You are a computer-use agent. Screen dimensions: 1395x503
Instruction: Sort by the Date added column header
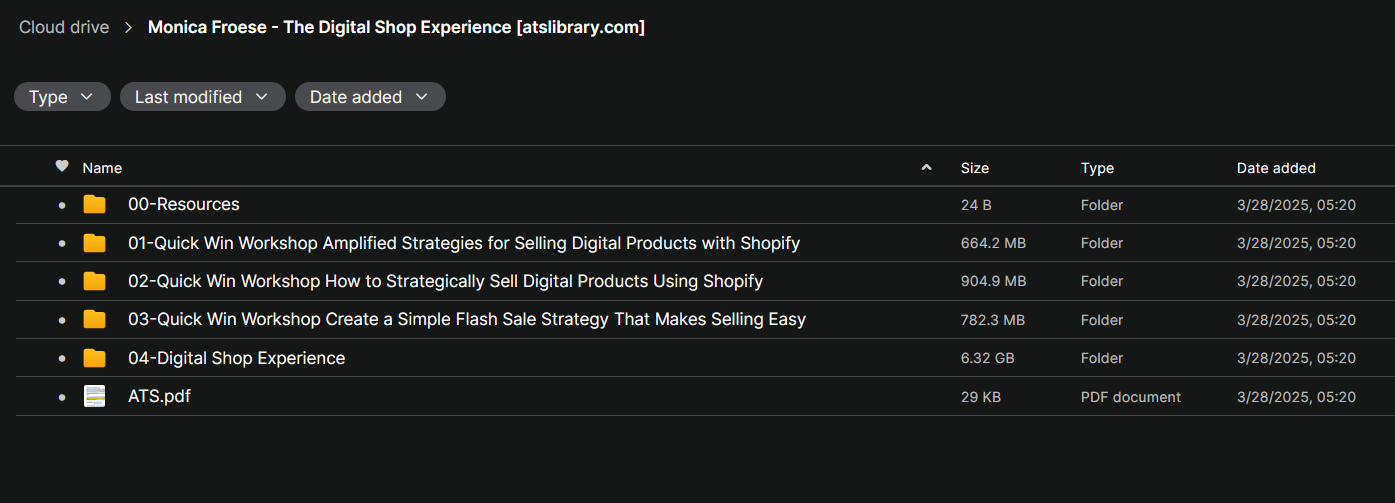(1276, 168)
